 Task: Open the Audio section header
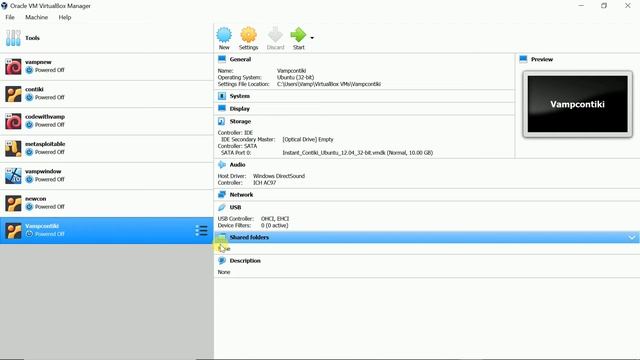237,164
